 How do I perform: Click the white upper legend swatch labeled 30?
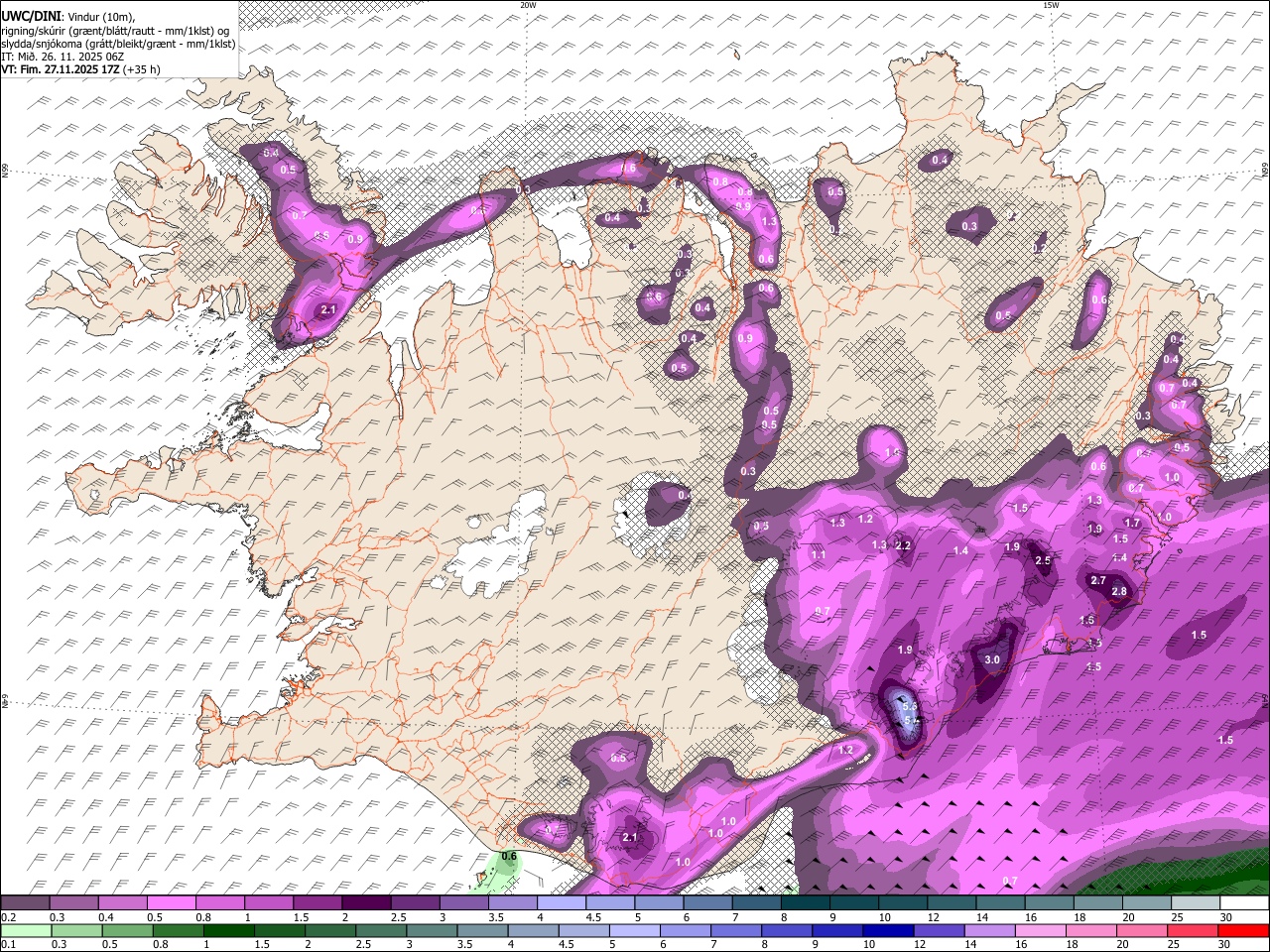[x=1245, y=903]
